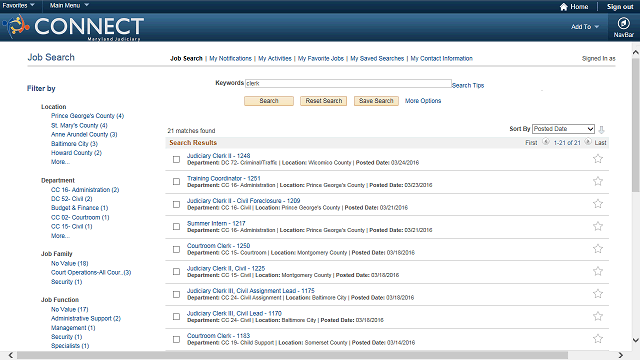Click the Save Search button

376,101
